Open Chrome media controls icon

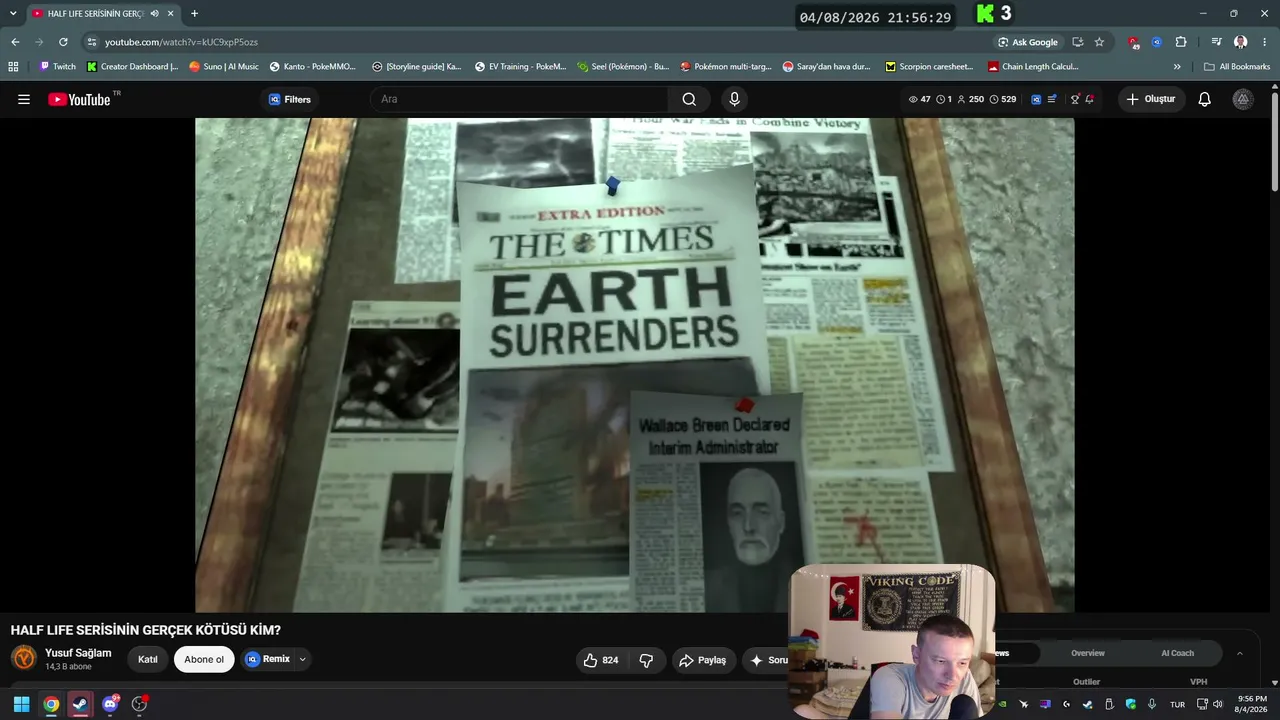pos(1216,42)
